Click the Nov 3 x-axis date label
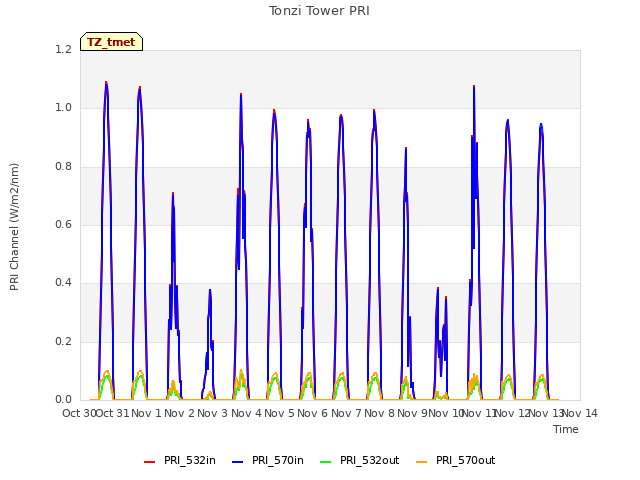 point(213,413)
